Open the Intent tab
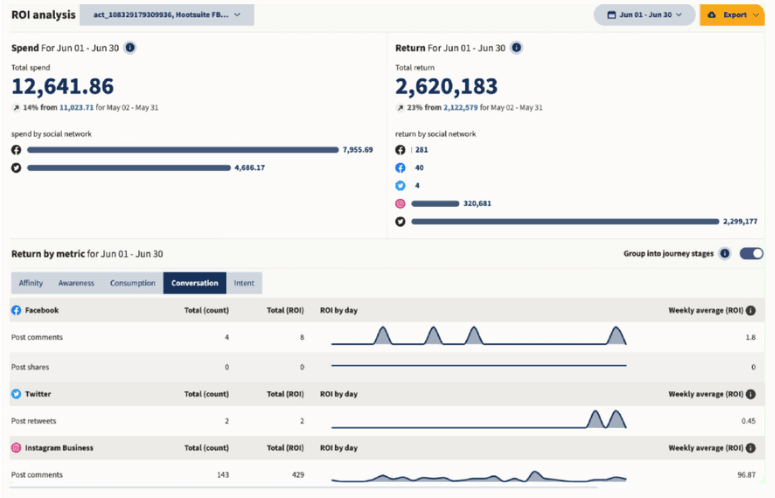The width and height of the screenshot is (775, 498). tap(244, 283)
